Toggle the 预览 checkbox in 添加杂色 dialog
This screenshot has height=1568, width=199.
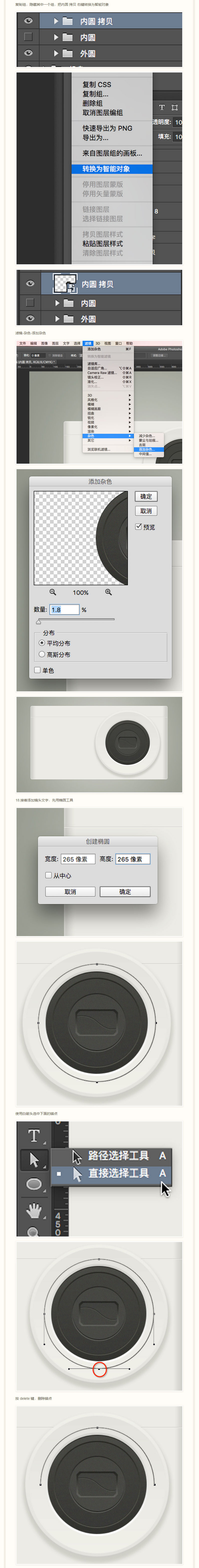click(x=138, y=527)
